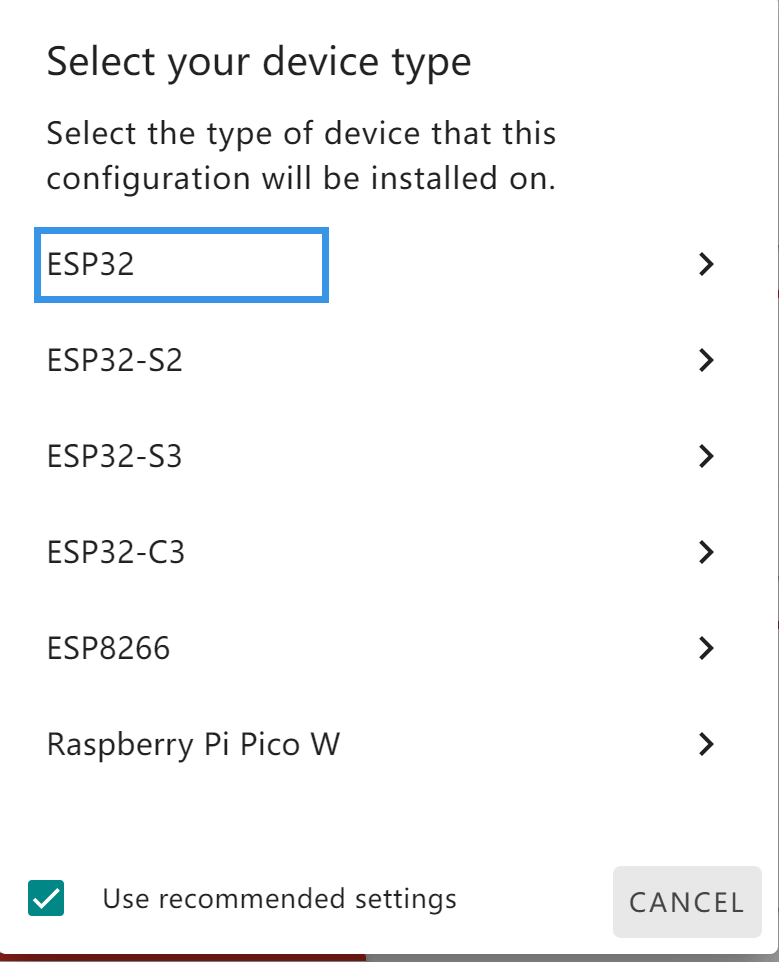Select Raspberry Pi Pico W option
The height and width of the screenshot is (962, 779).
tap(193, 745)
